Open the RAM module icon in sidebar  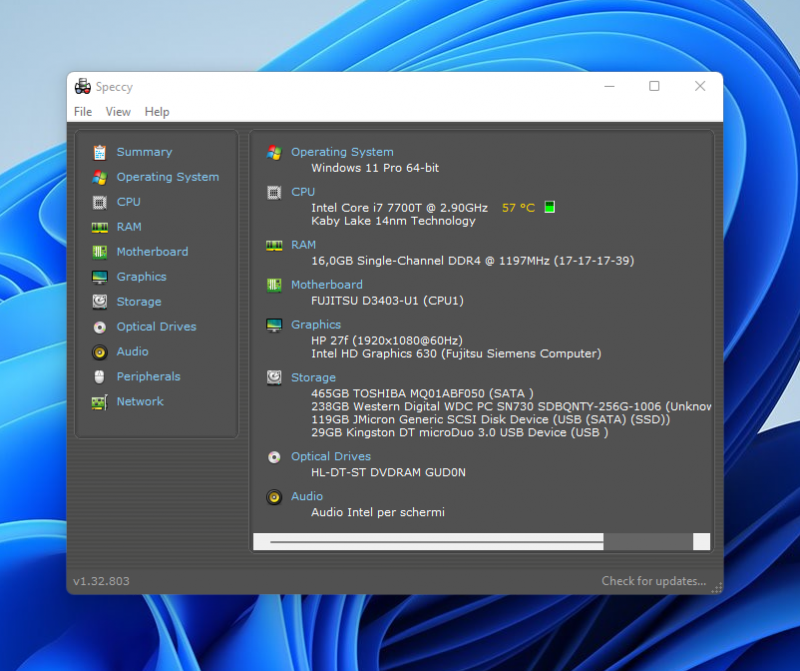(99, 227)
